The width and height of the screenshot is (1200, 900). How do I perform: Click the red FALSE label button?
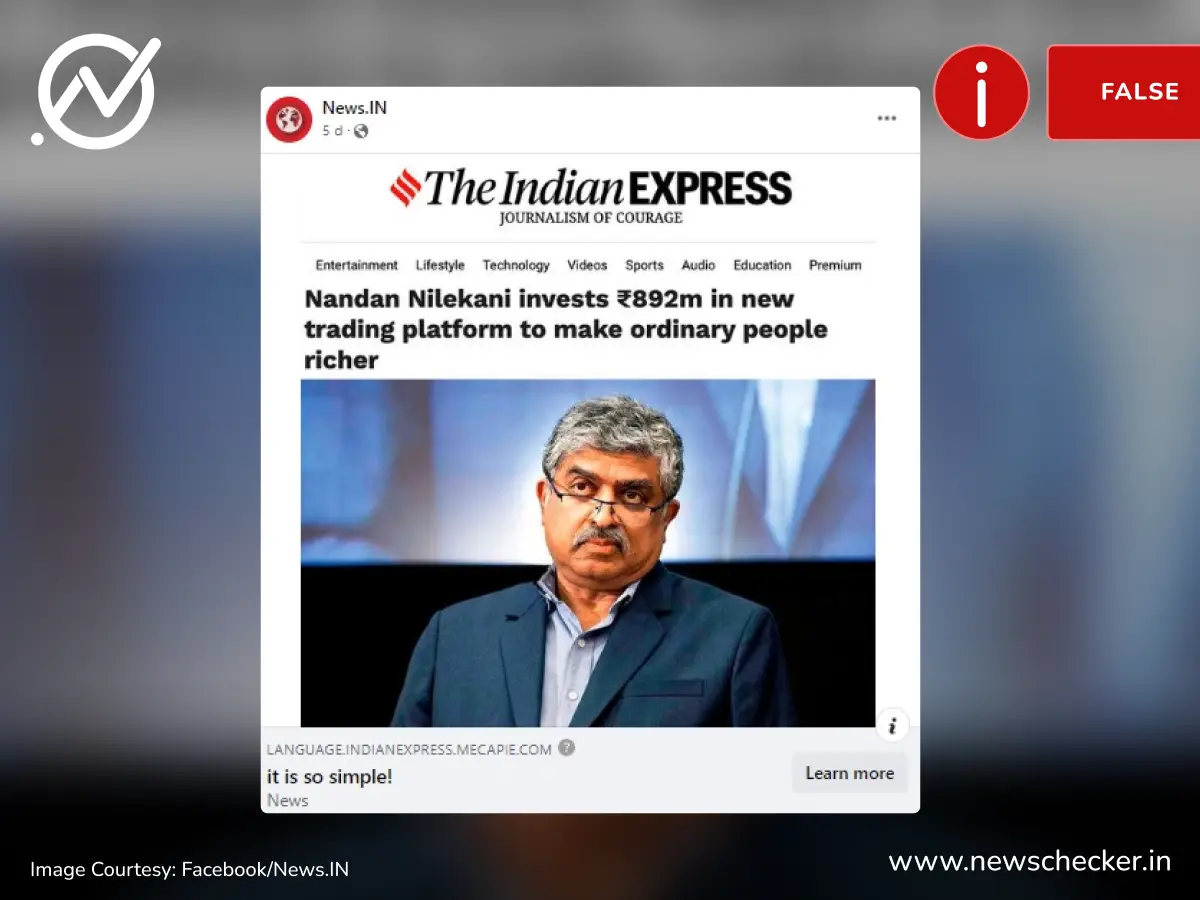[x=1124, y=92]
